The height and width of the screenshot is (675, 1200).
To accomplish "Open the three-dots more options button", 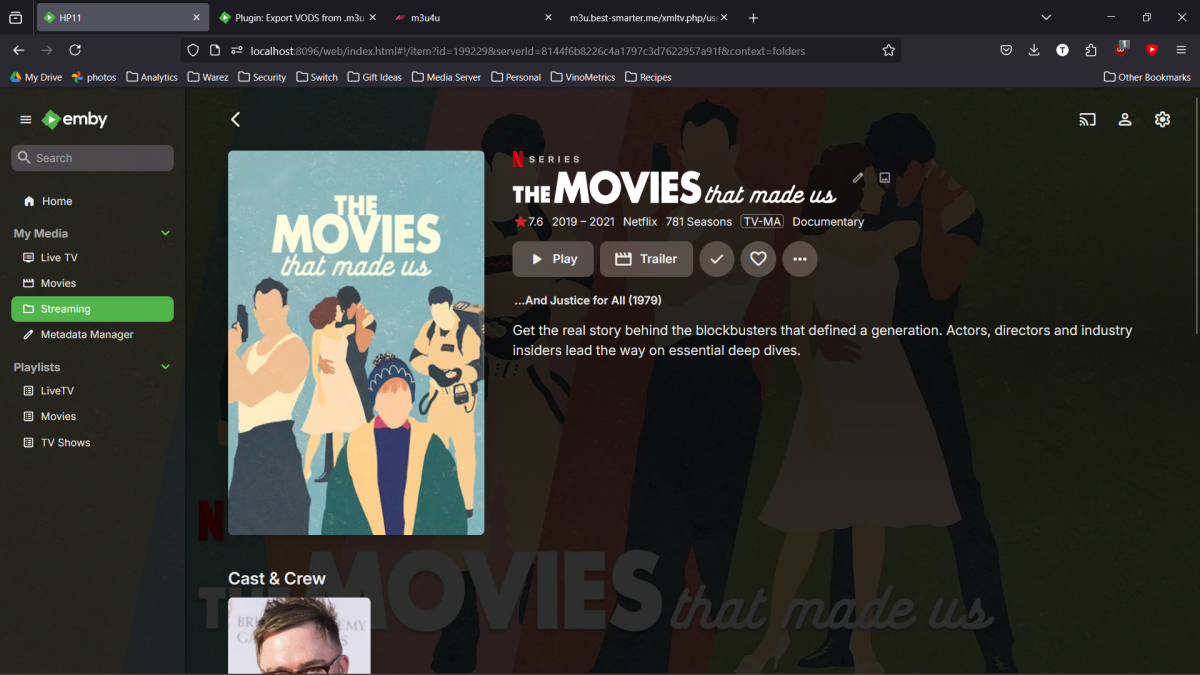I will pyautogui.click(x=800, y=259).
